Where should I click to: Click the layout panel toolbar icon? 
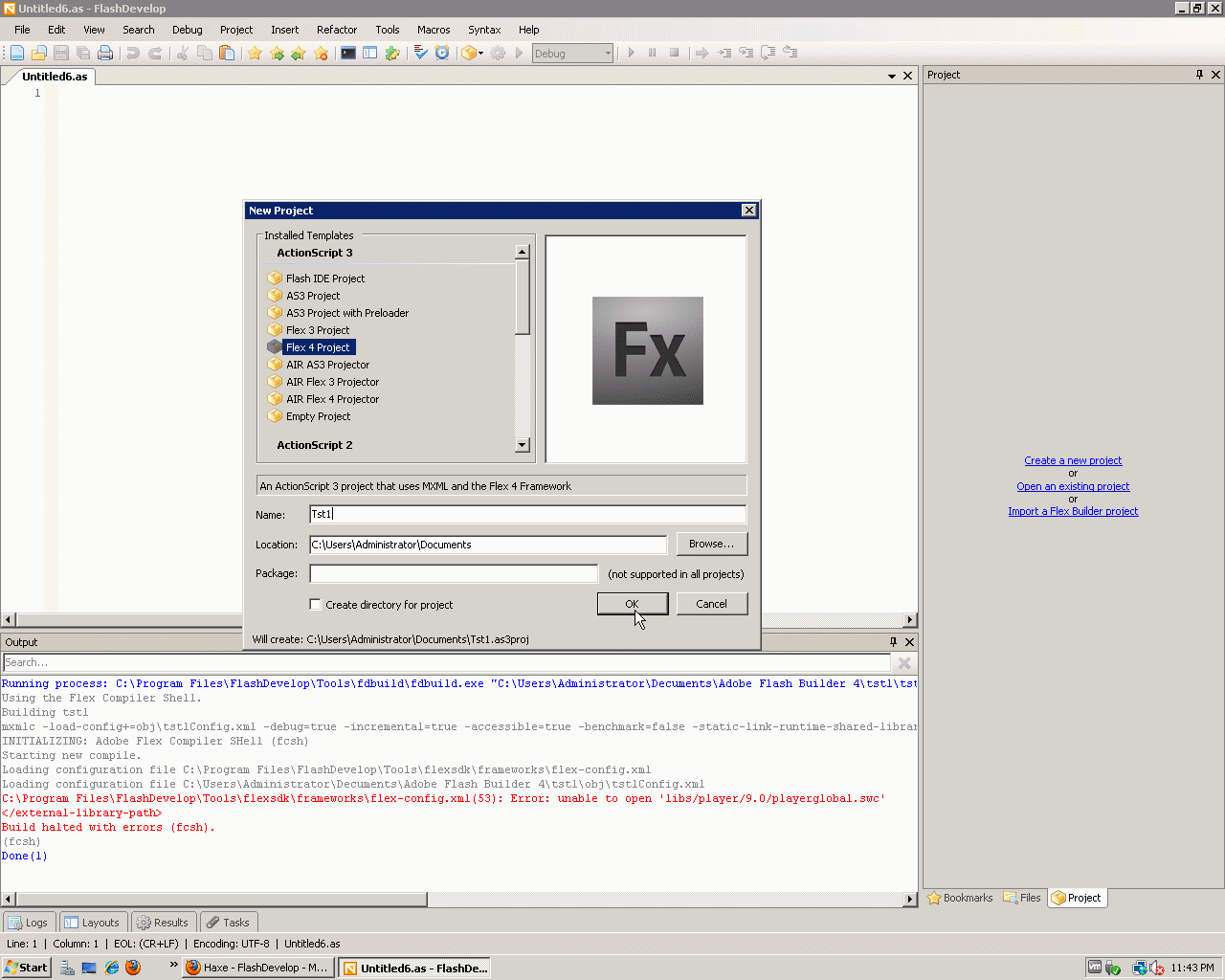pos(370,54)
